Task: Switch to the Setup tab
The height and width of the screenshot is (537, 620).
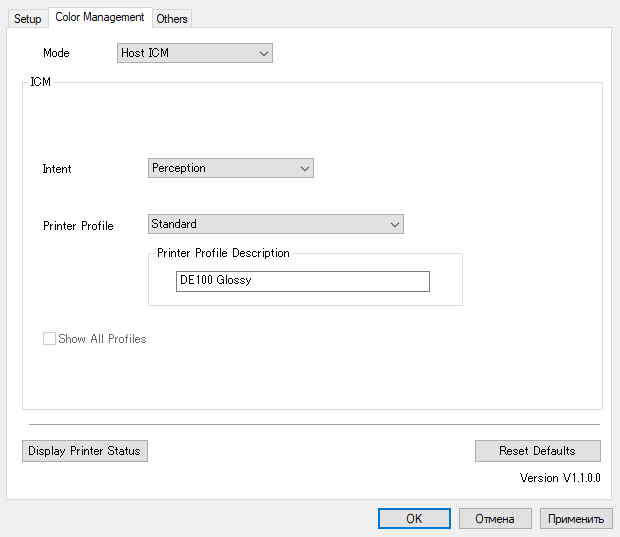Action: pos(27,19)
